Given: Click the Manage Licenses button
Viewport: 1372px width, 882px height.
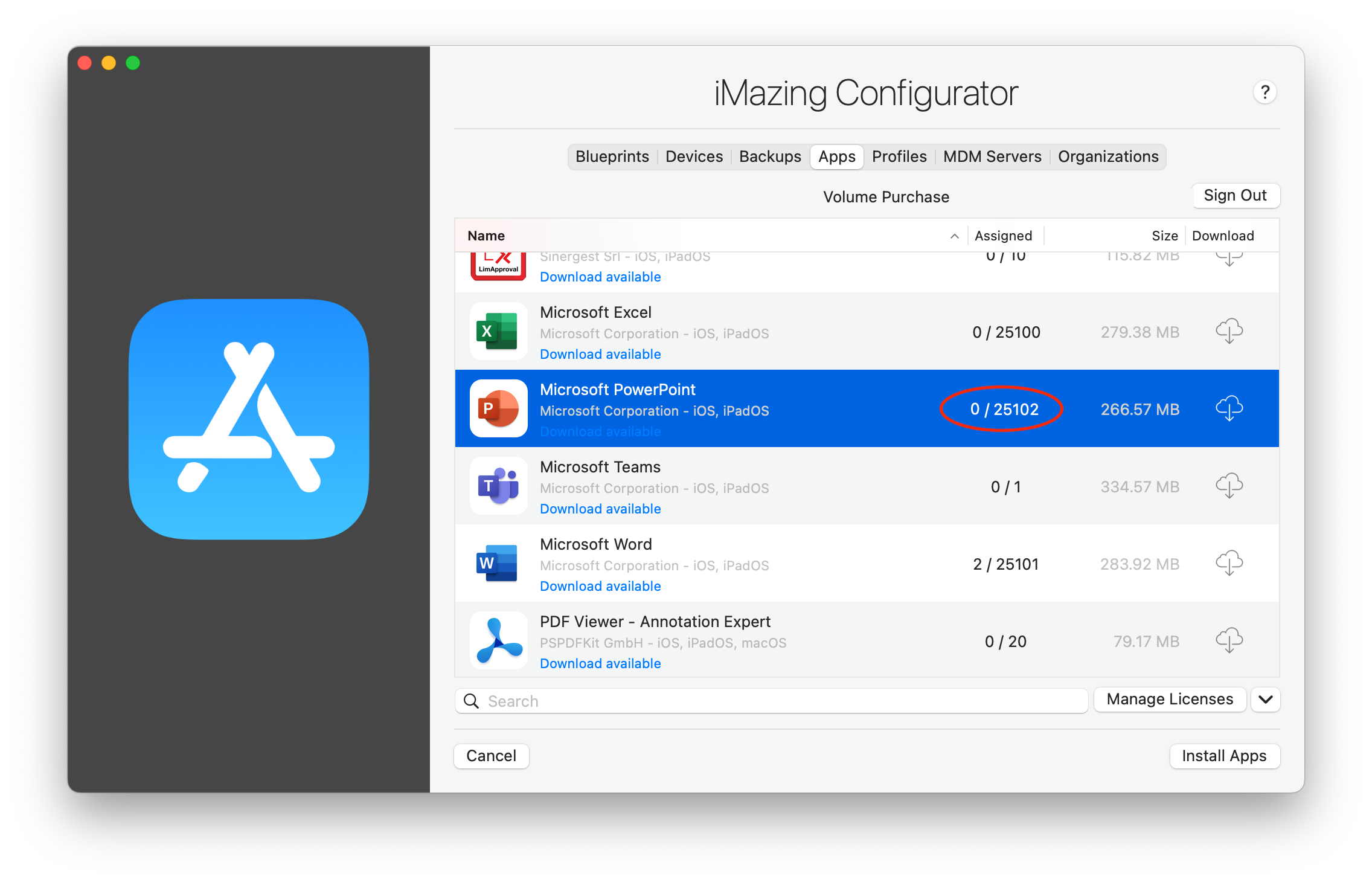Looking at the screenshot, I should click(x=1170, y=700).
